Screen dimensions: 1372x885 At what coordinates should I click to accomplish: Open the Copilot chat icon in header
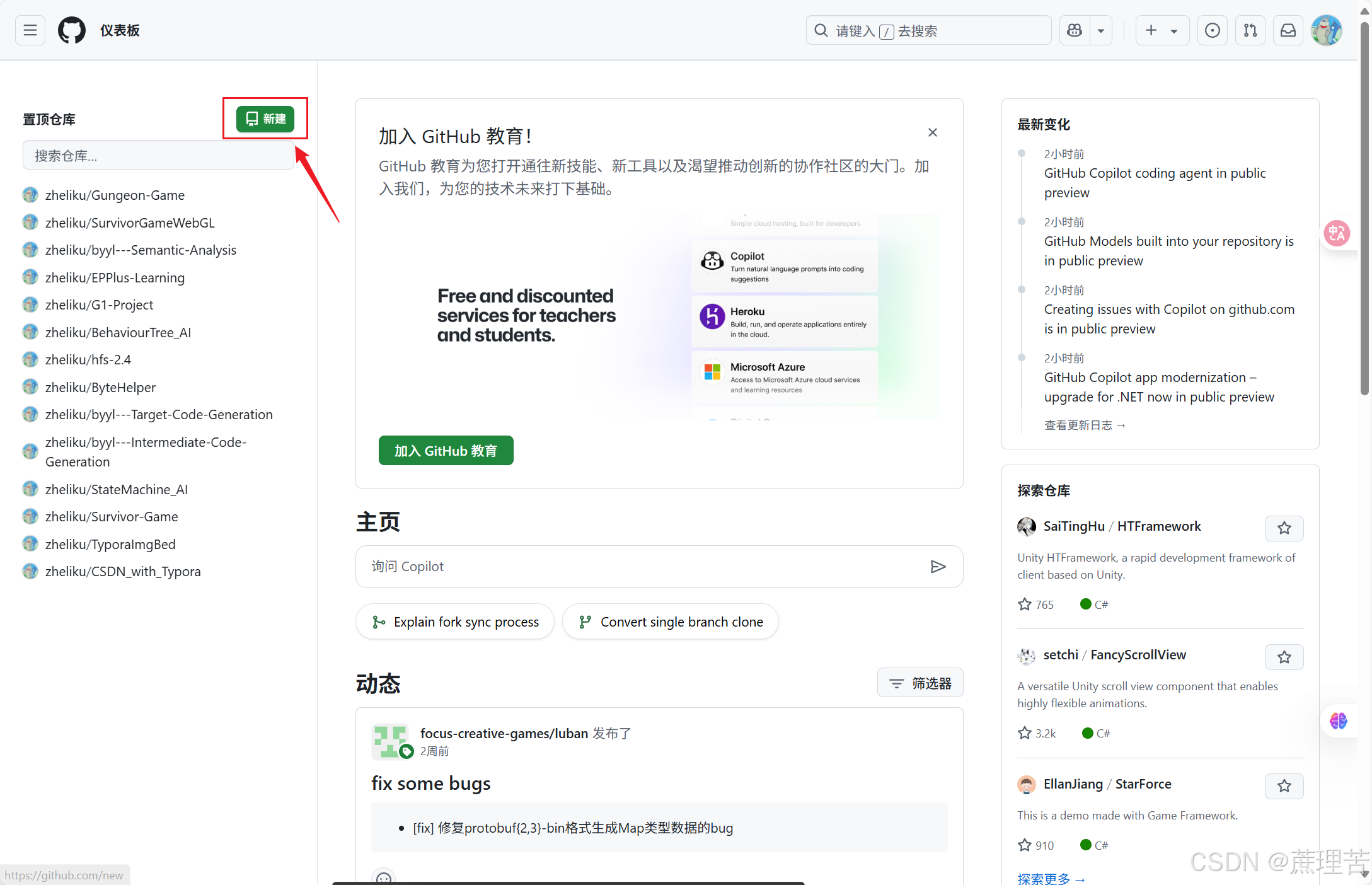click(x=1075, y=30)
